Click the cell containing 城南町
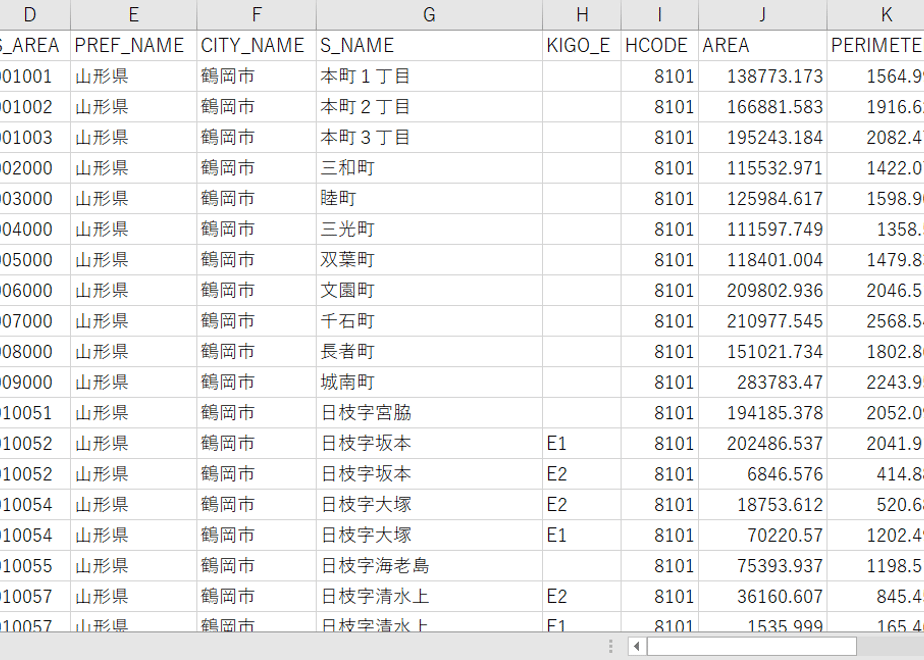 [x=429, y=382]
